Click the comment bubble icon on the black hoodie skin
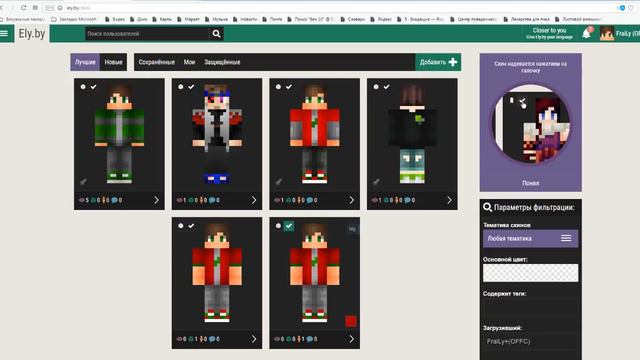The height and width of the screenshot is (360, 640). click(407, 200)
